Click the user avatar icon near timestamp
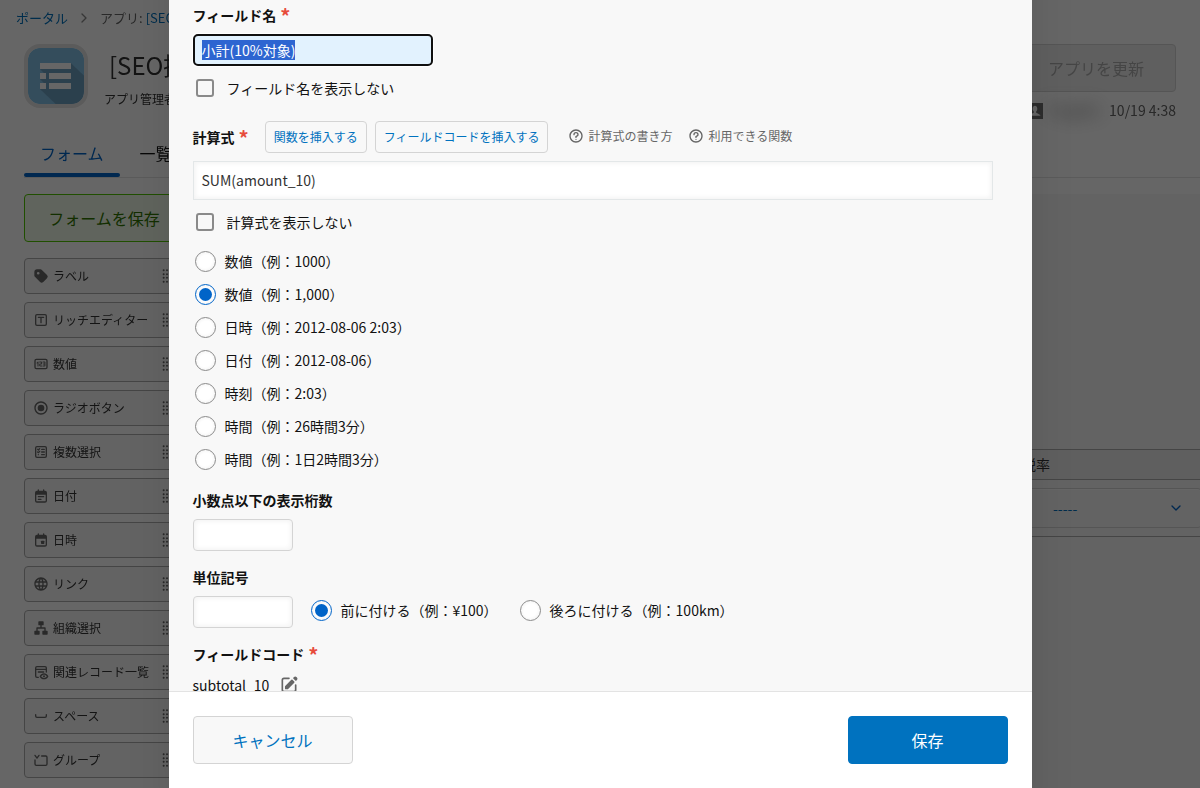Image resolution: width=1200 pixels, height=788 pixels. pyautogui.click(x=1036, y=111)
